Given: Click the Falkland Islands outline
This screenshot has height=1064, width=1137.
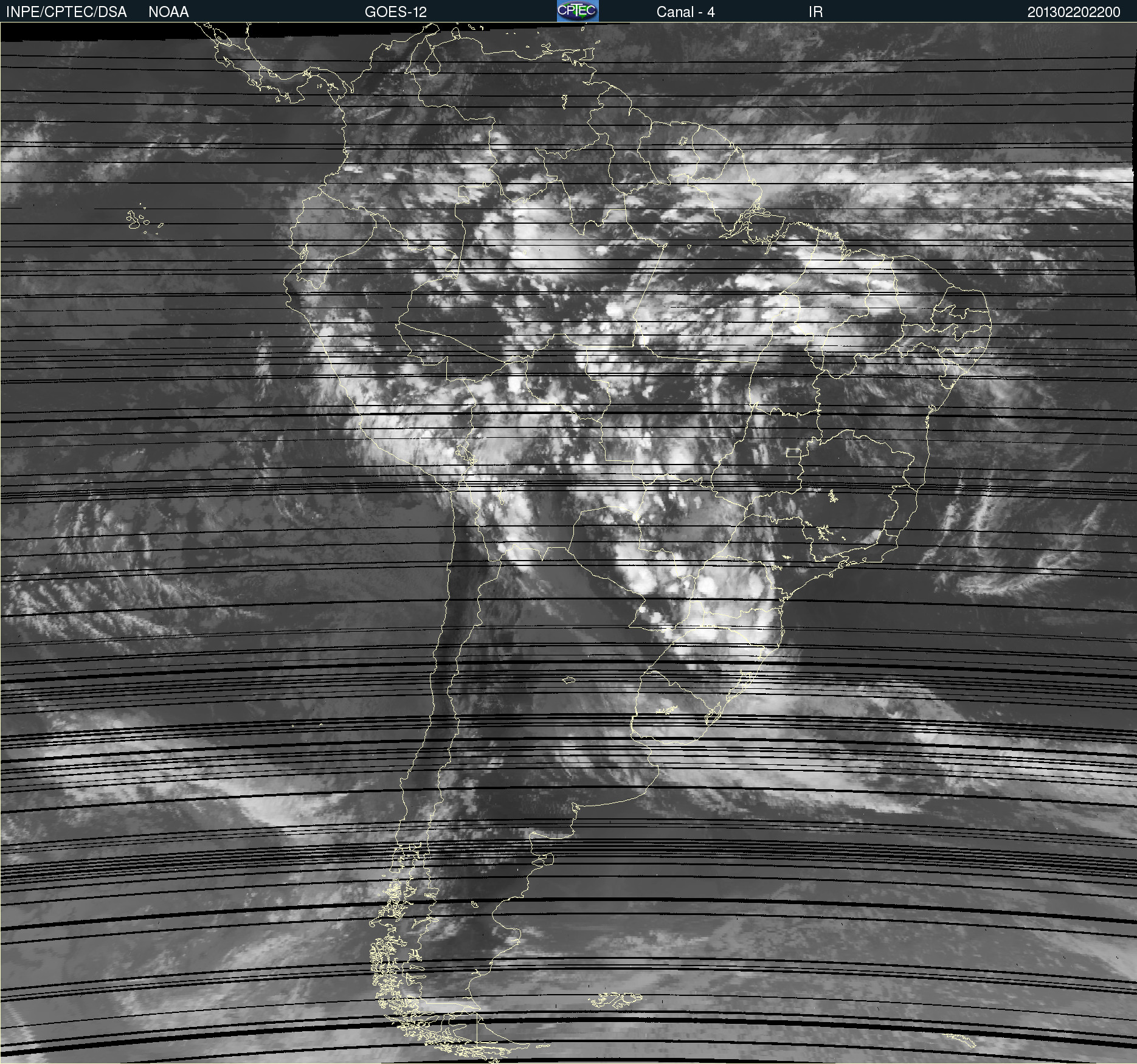Looking at the screenshot, I should [x=615, y=999].
